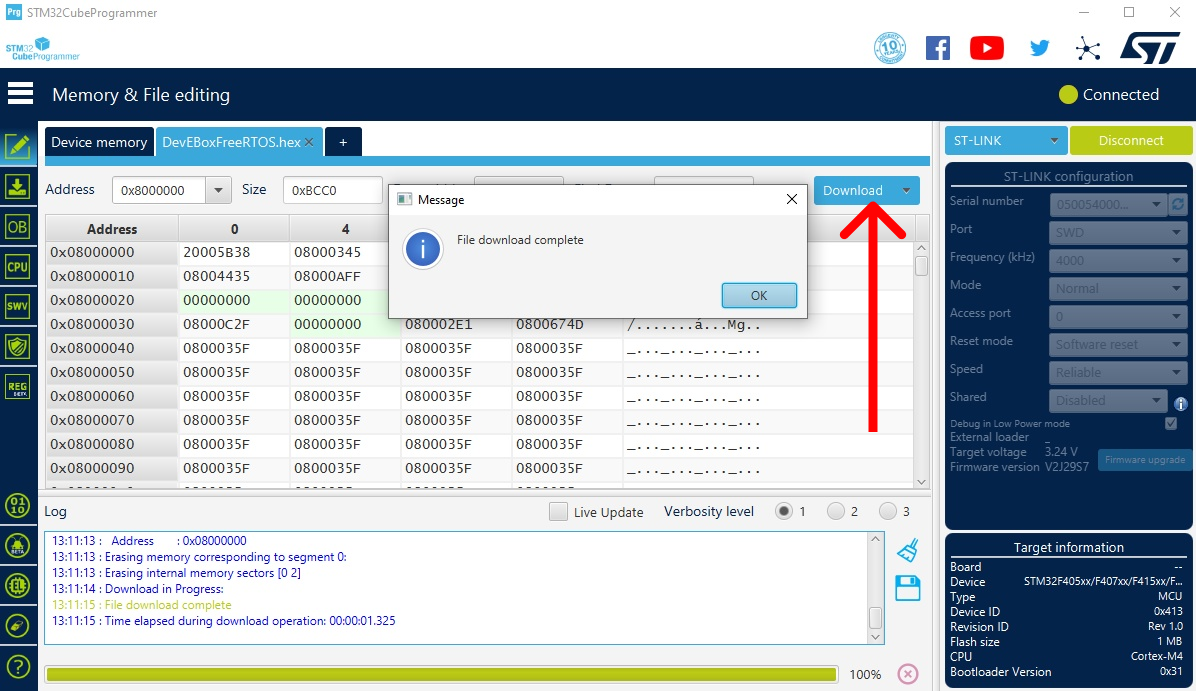Switch to DevEBoxFreeRTOS.hex tab

(x=231, y=142)
